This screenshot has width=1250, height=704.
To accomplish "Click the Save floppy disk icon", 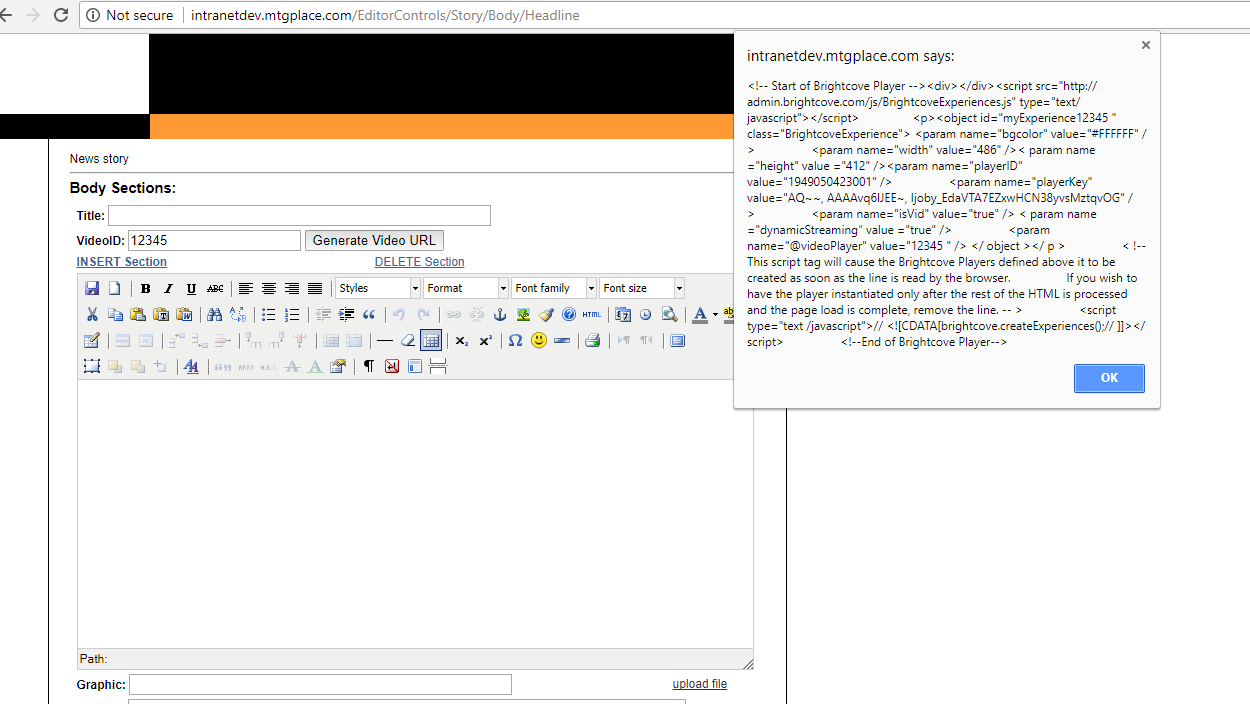I will tap(92, 288).
